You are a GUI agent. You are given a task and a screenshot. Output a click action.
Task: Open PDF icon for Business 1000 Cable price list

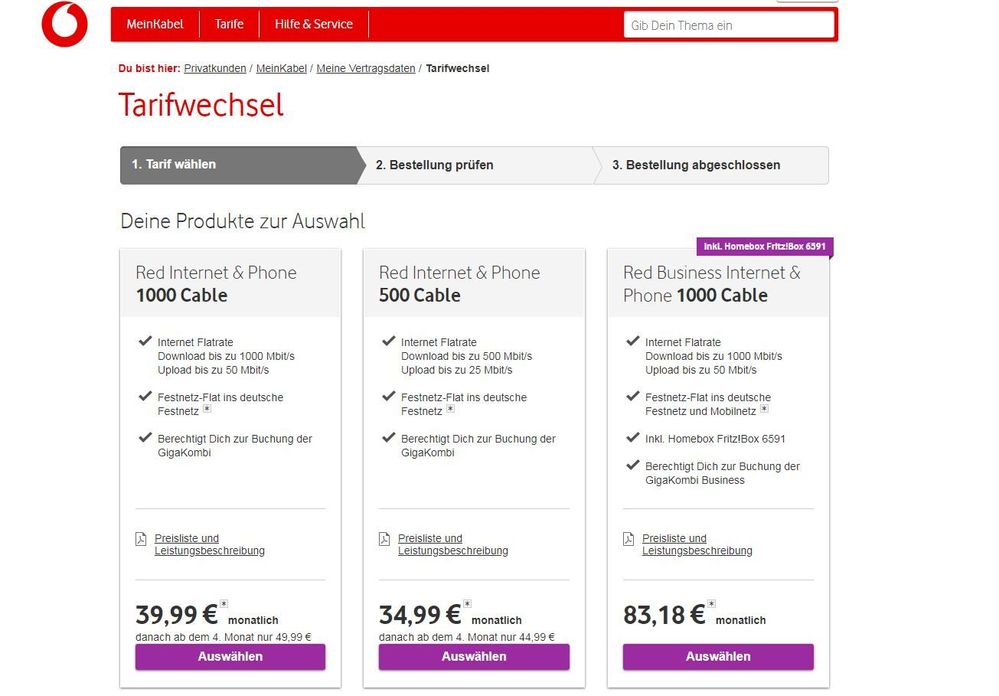click(x=628, y=539)
